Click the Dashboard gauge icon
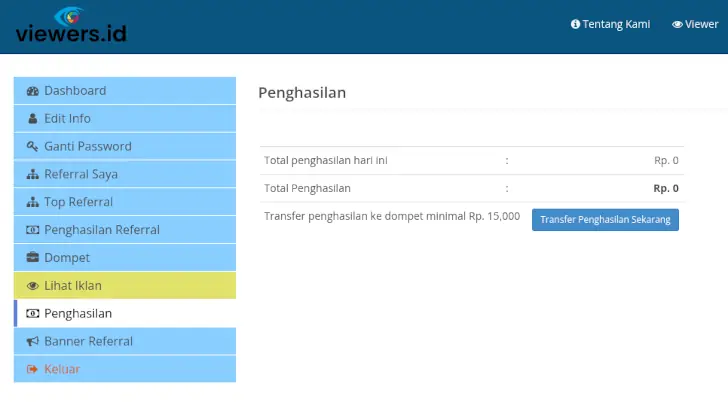 [32, 91]
